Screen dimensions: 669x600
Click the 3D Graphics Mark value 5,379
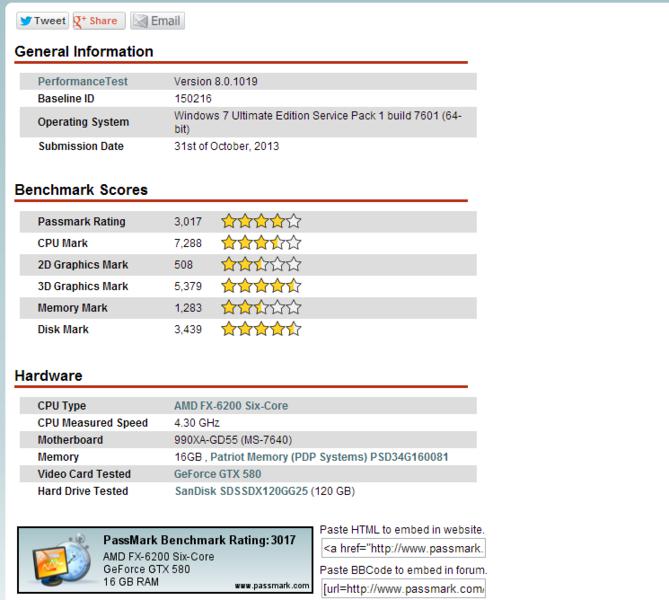click(x=188, y=286)
